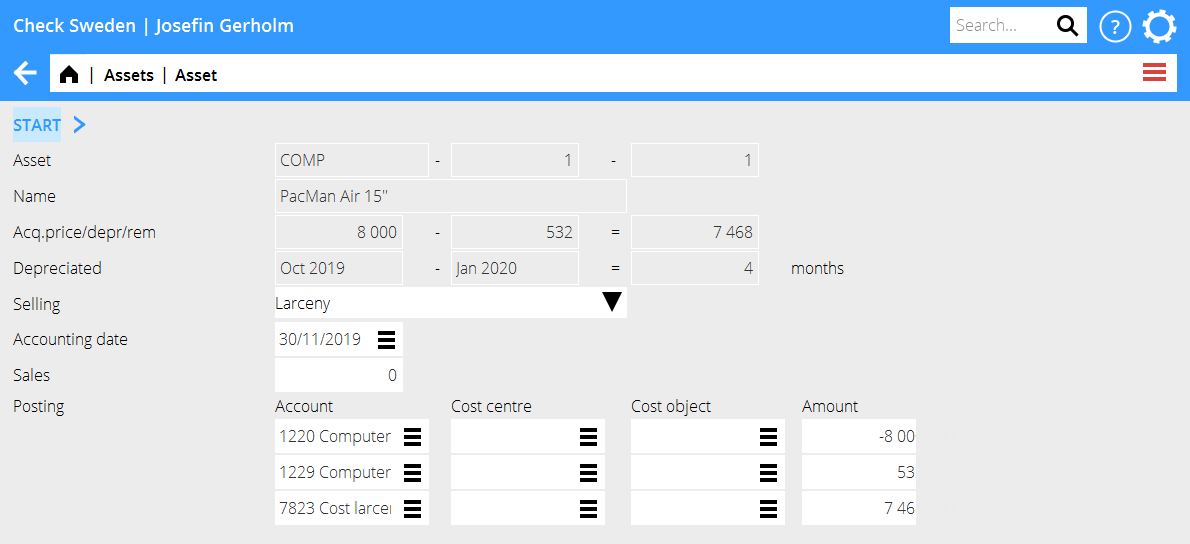This screenshot has width=1190, height=544.
Task: Open help with question mark icon
Action: 1115,27
